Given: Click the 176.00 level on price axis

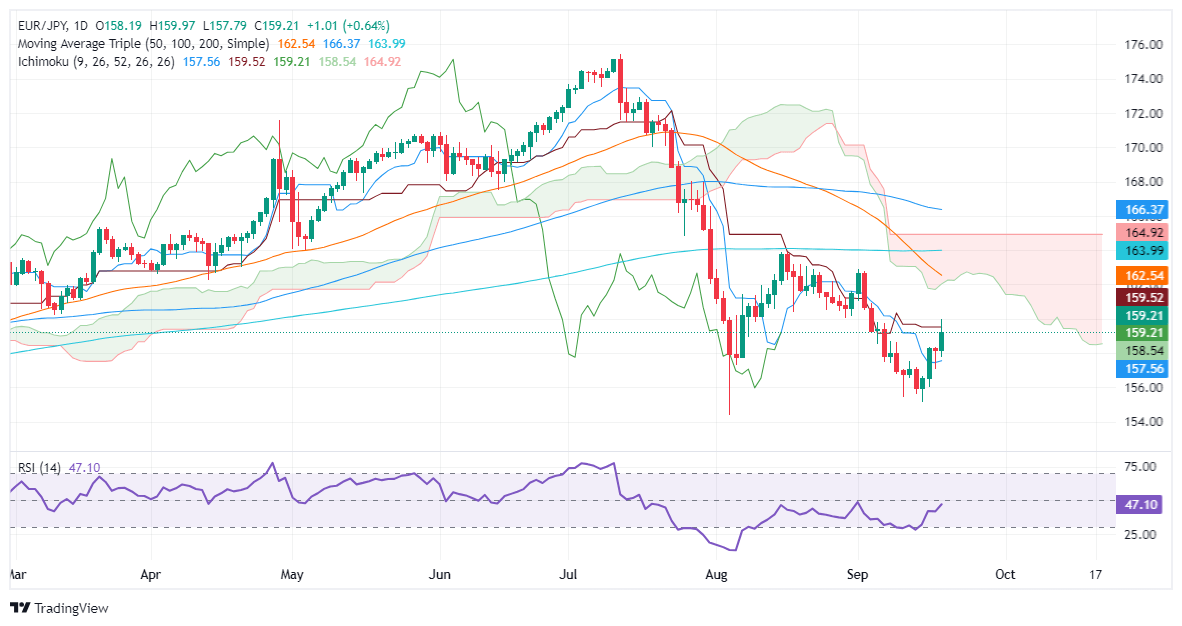Looking at the screenshot, I should pos(1143,44).
